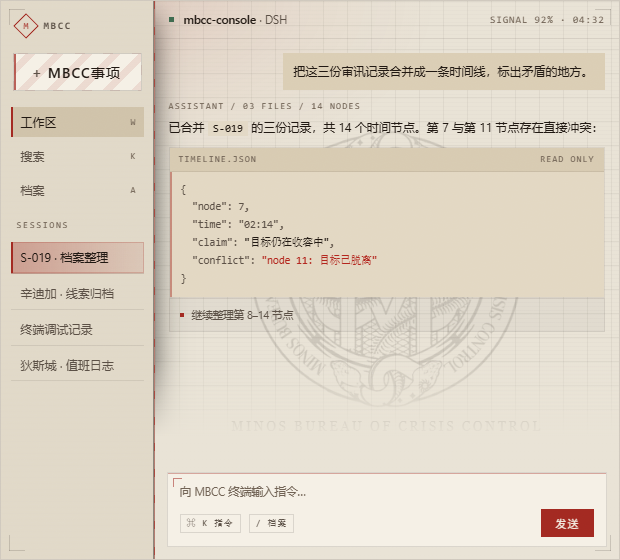Viewport: 620px width, 560px height.
Task: Click the "time": "02:14" line
Action: click(238, 224)
